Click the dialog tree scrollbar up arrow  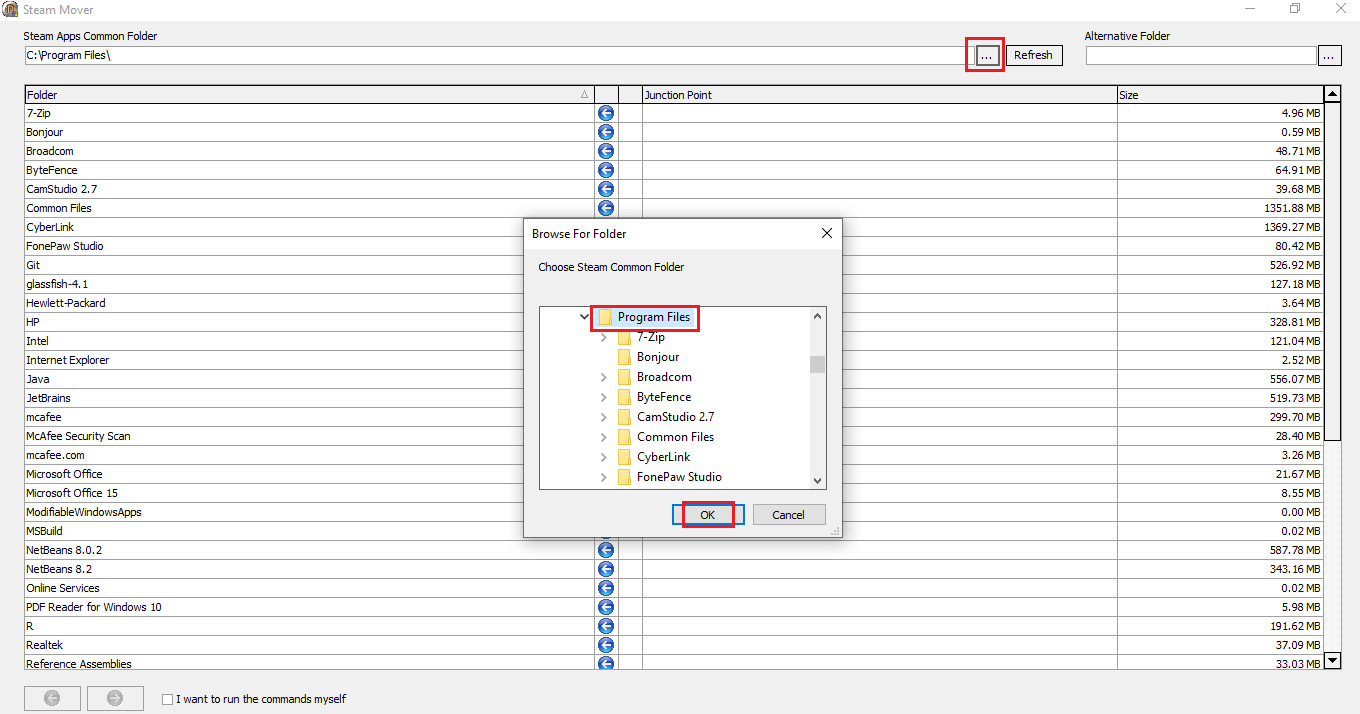(818, 316)
